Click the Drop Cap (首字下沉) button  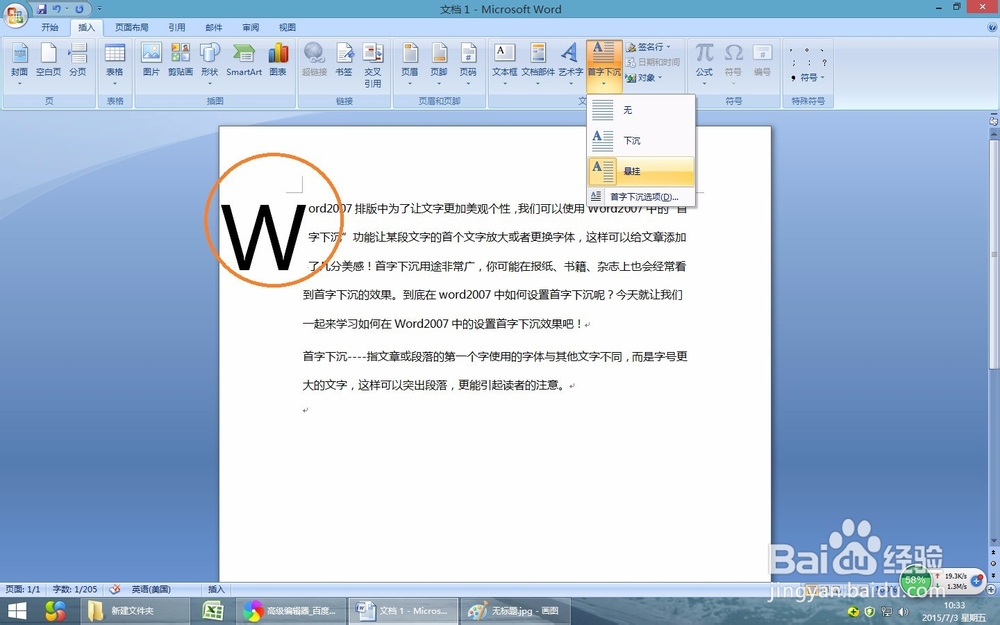pos(604,65)
